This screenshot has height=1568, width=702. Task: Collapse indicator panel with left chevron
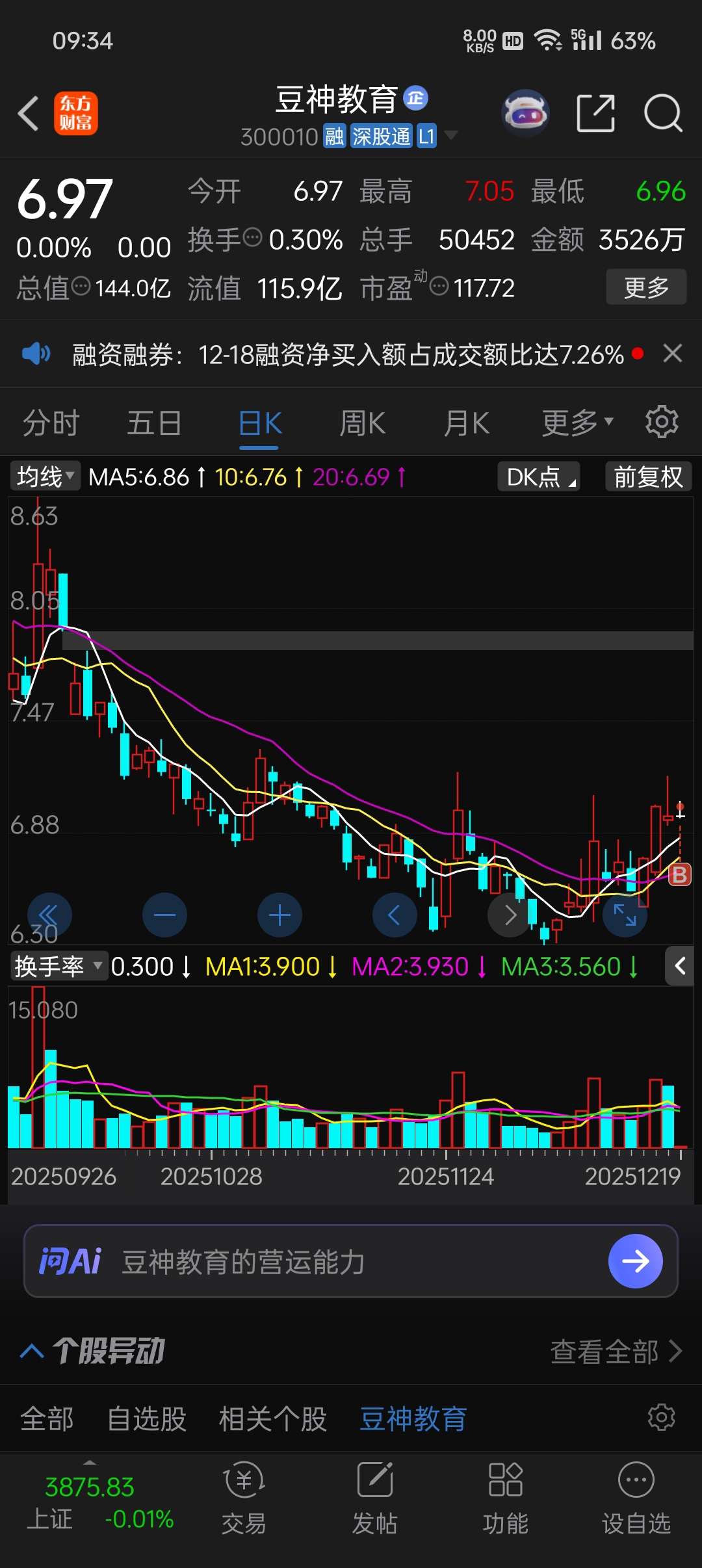680,966
